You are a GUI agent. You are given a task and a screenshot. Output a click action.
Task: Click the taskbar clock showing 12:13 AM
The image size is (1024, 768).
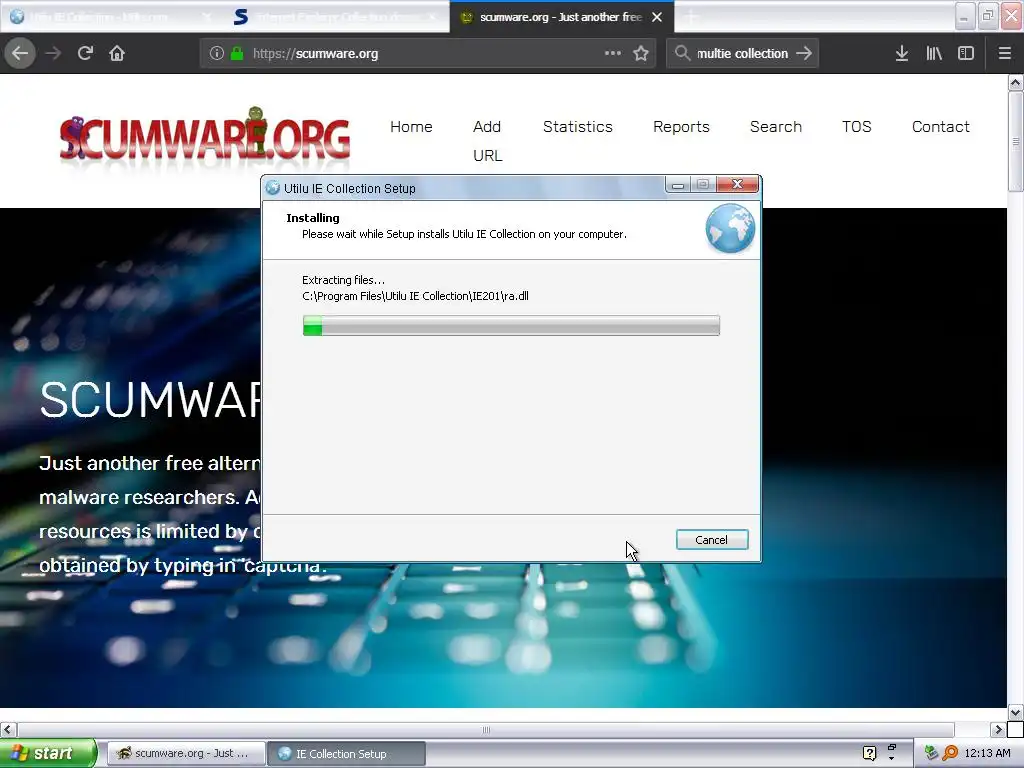987,753
